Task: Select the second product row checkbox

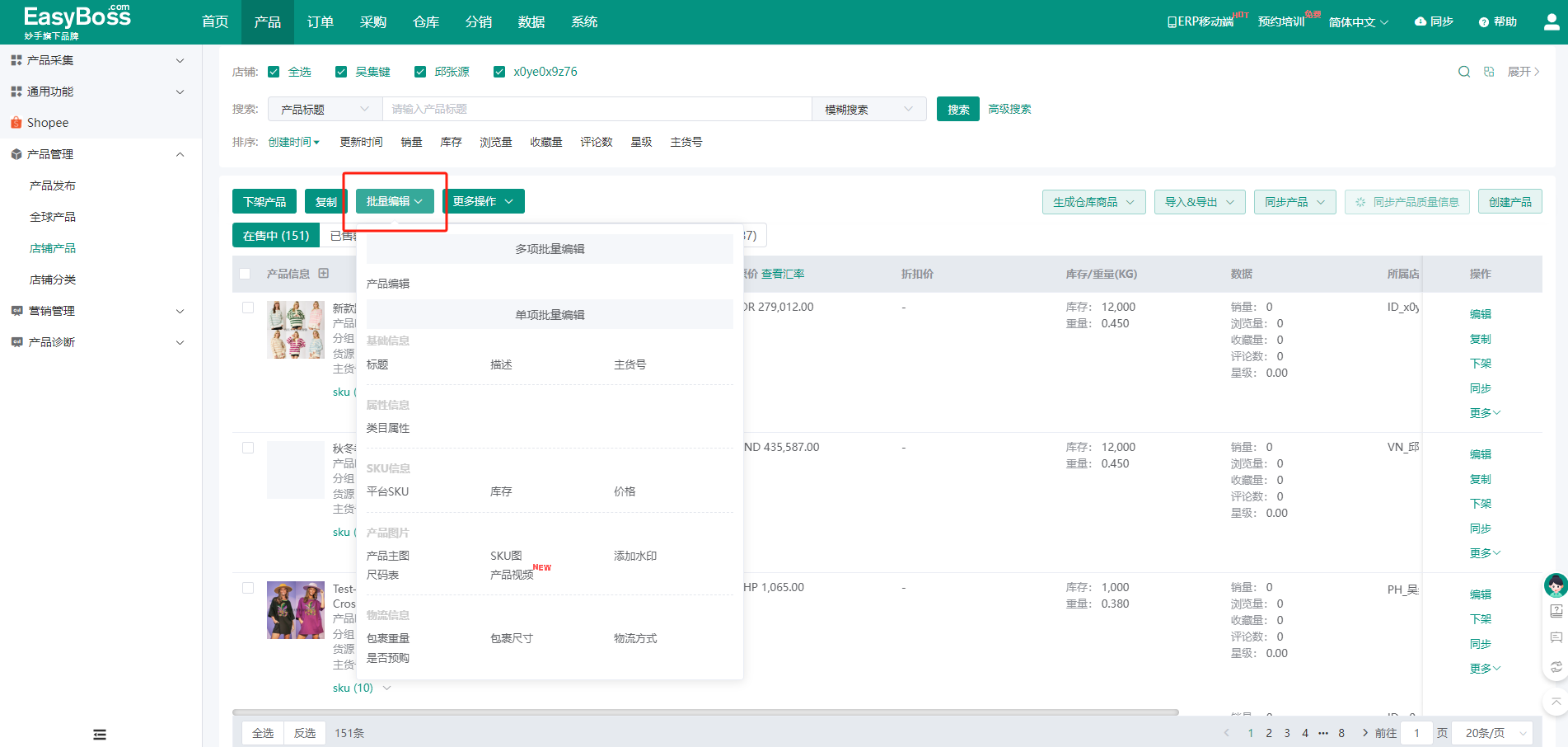Action: tap(248, 448)
